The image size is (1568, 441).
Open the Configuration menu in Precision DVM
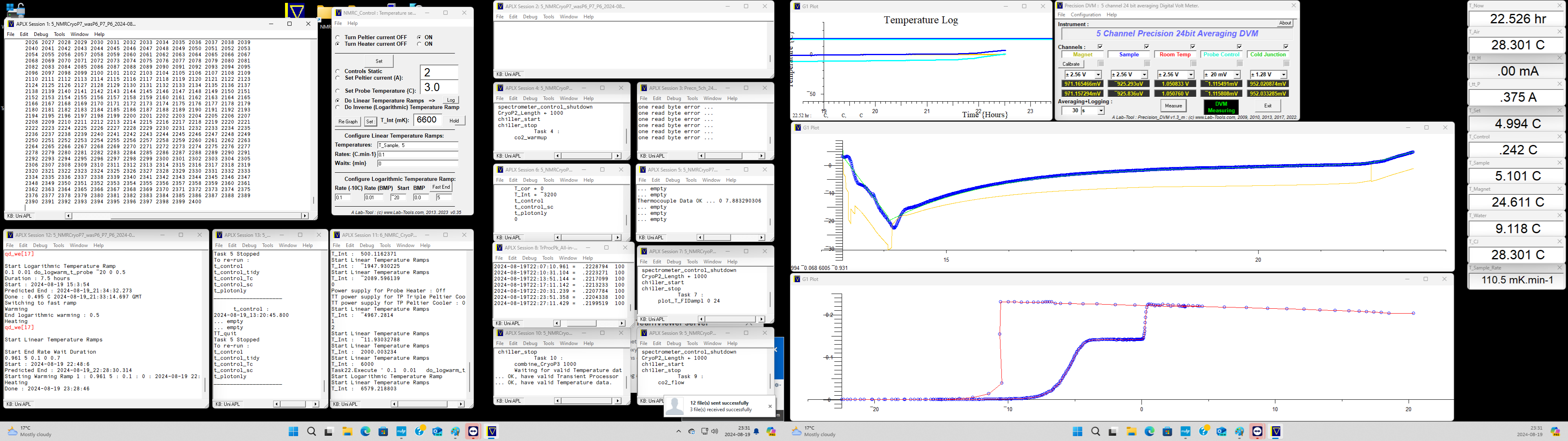(x=1085, y=15)
